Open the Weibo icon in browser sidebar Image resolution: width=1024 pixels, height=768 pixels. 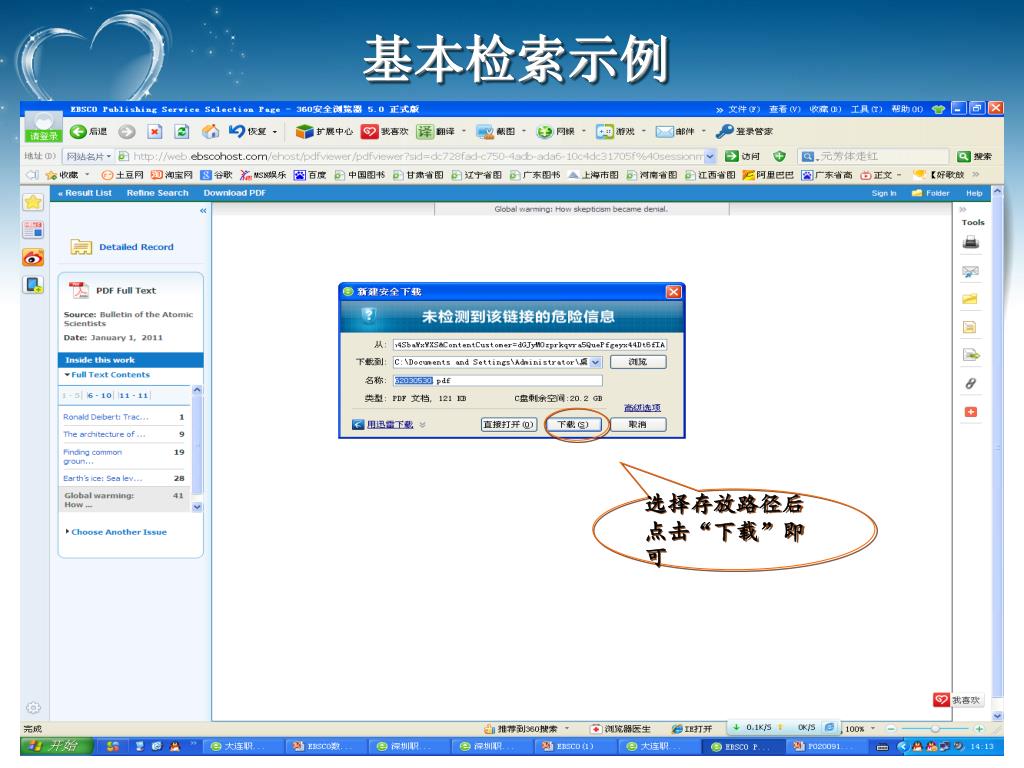[x=33, y=257]
